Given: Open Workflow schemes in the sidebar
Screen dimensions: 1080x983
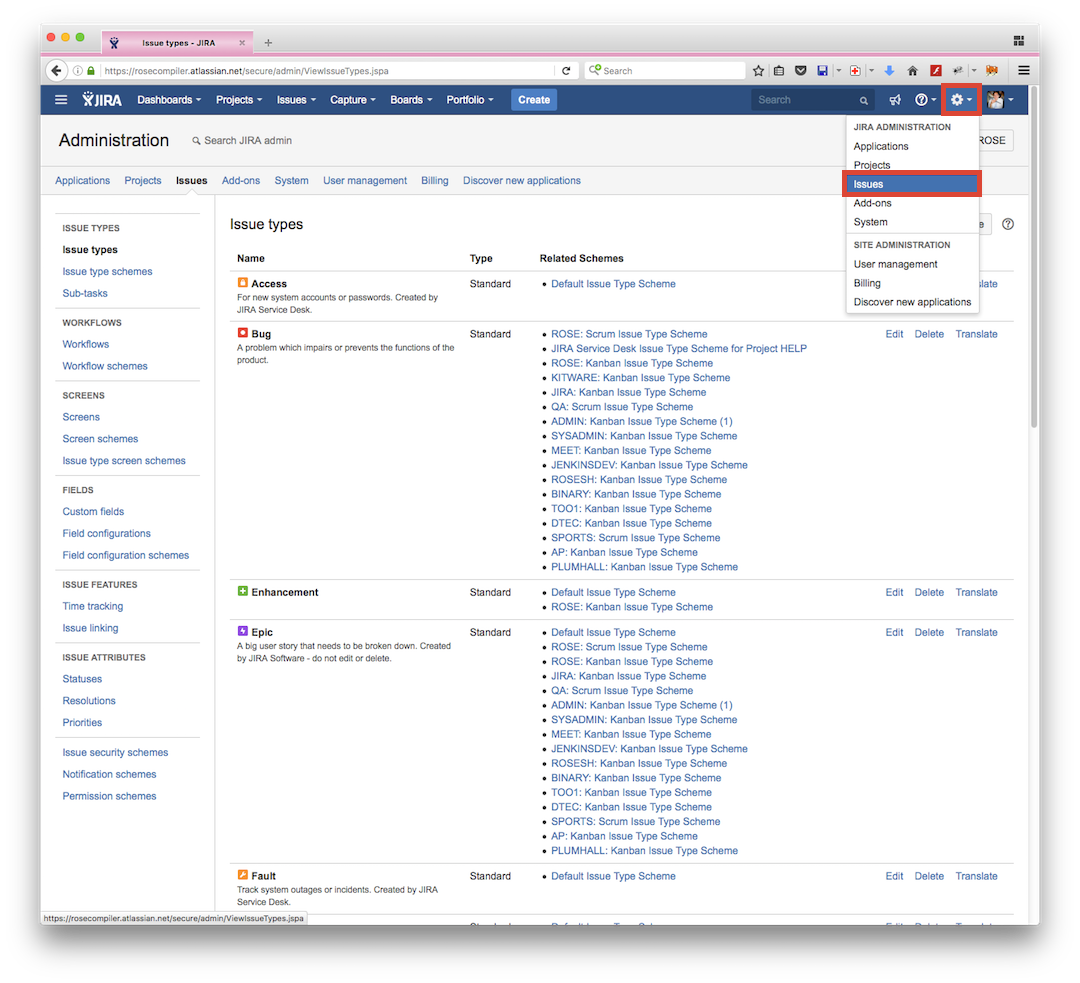Looking at the screenshot, I should tap(105, 366).
